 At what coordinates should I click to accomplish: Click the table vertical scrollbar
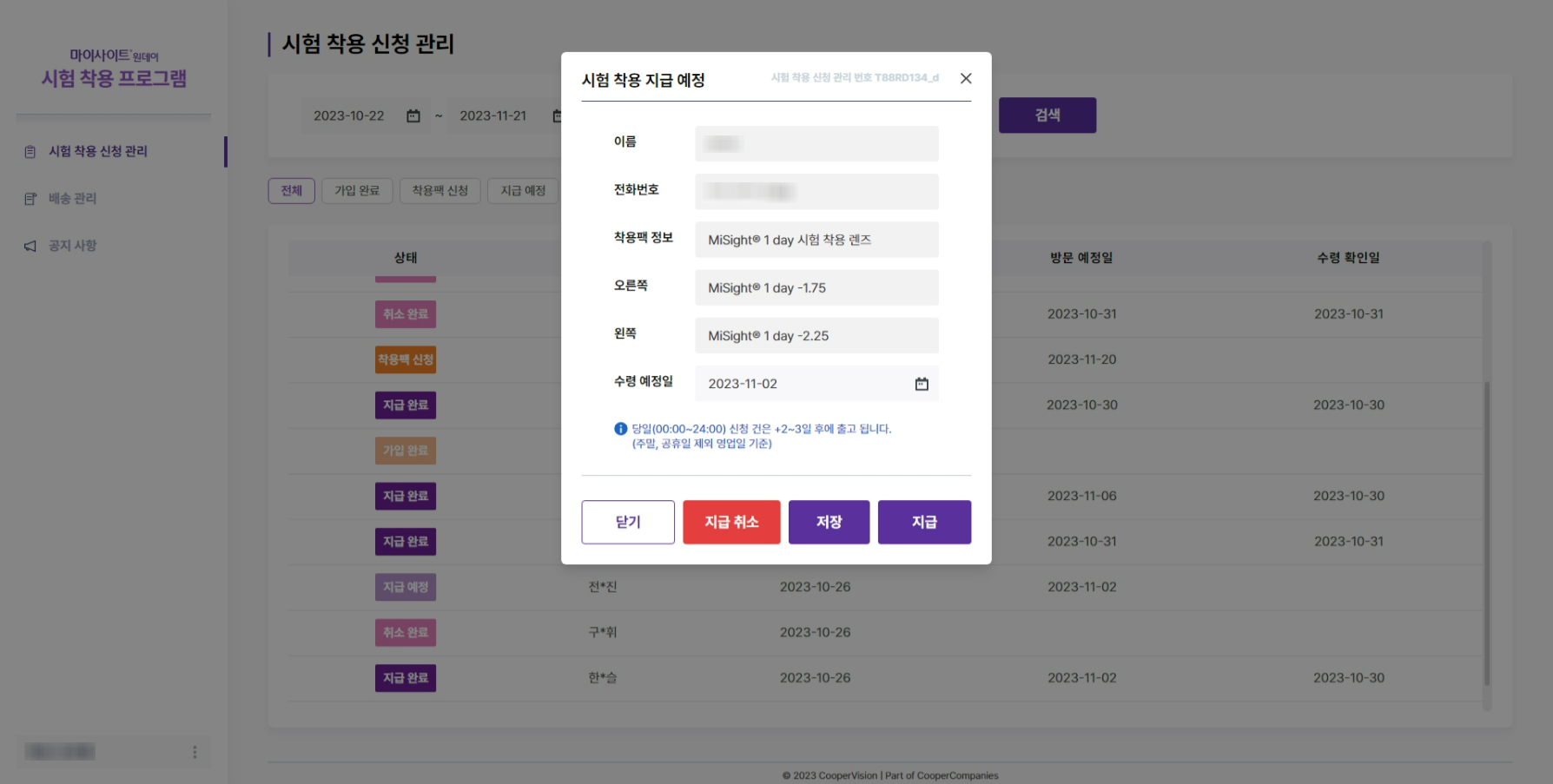point(1486,530)
